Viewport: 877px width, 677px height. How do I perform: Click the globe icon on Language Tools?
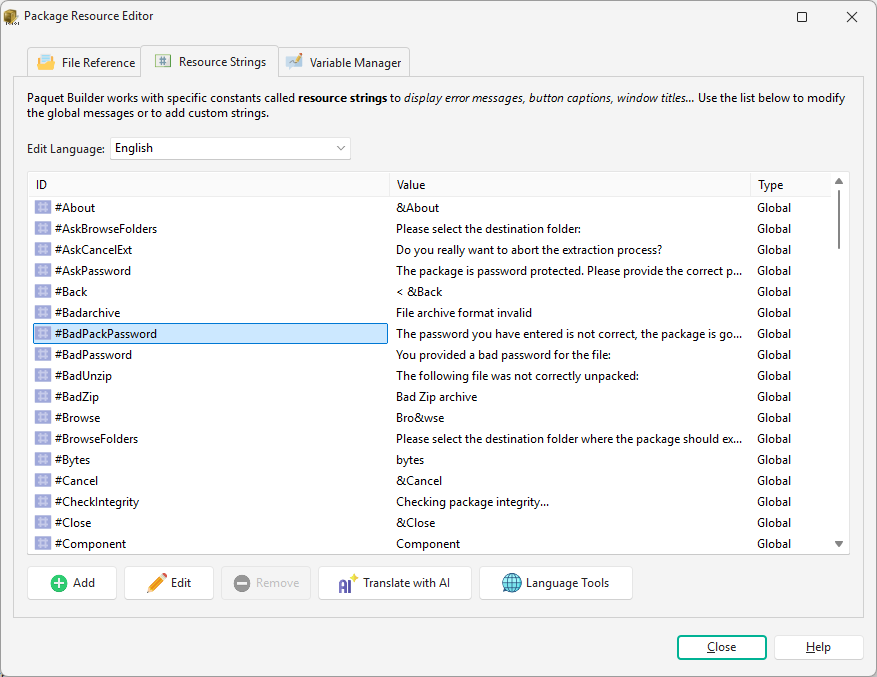pyautogui.click(x=512, y=583)
